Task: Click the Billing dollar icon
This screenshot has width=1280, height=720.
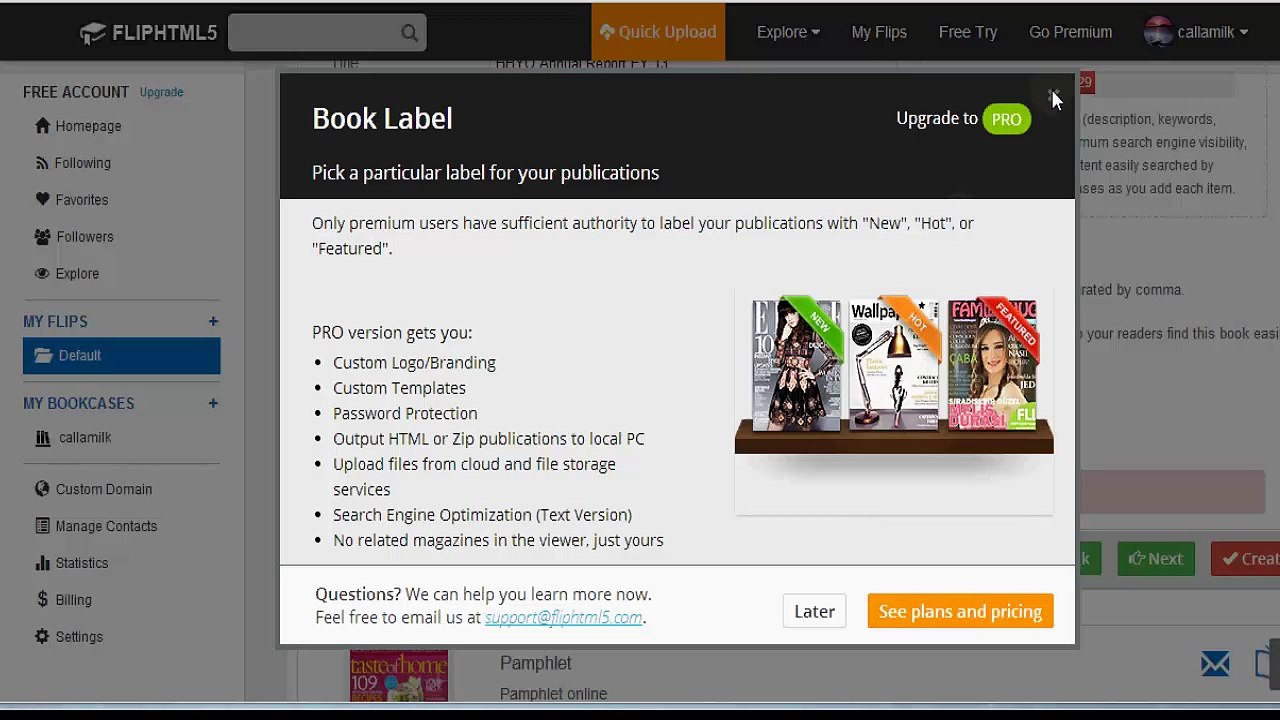Action: click(42, 599)
